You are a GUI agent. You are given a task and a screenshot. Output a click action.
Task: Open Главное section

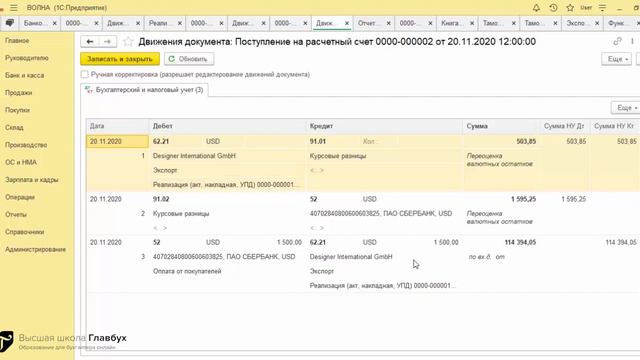click(x=17, y=40)
